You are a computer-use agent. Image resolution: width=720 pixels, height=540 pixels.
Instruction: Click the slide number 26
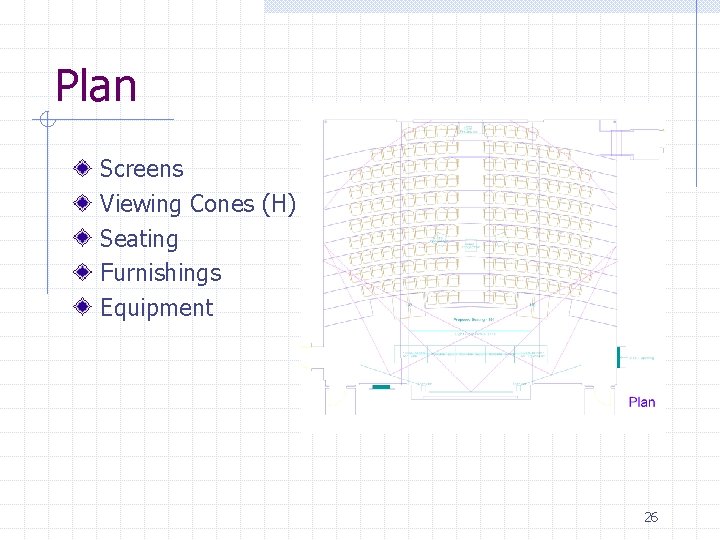click(651, 517)
